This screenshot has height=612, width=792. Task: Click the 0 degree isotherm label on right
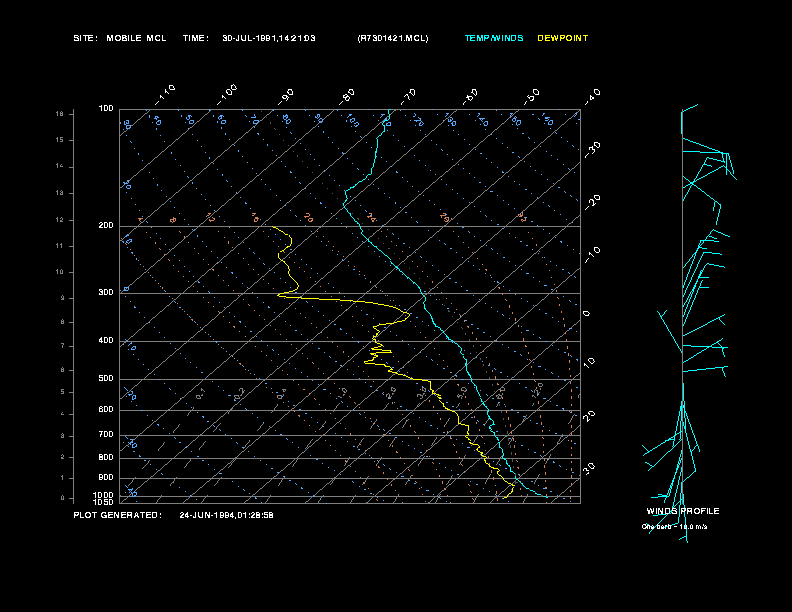click(586, 314)
